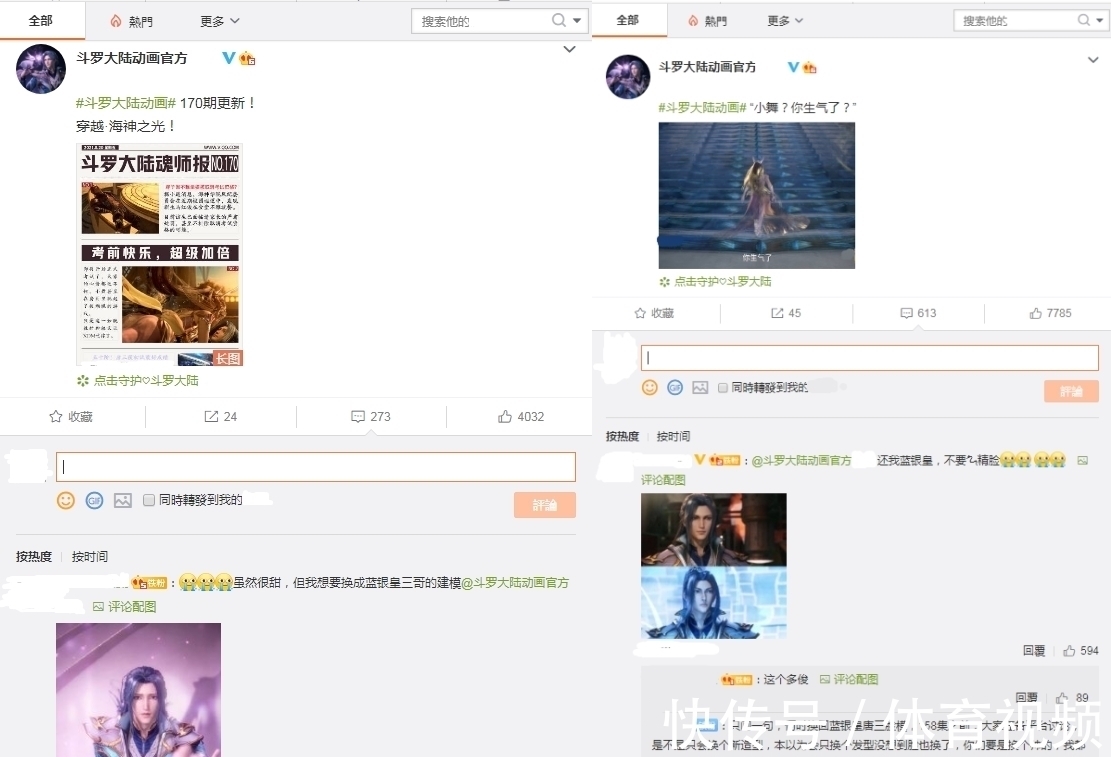Open the GIF picker in the comment toolbar

tap(94, 501)
